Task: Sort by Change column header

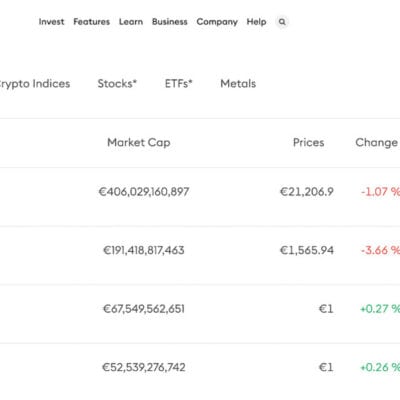Action: (x=377, y=143)
